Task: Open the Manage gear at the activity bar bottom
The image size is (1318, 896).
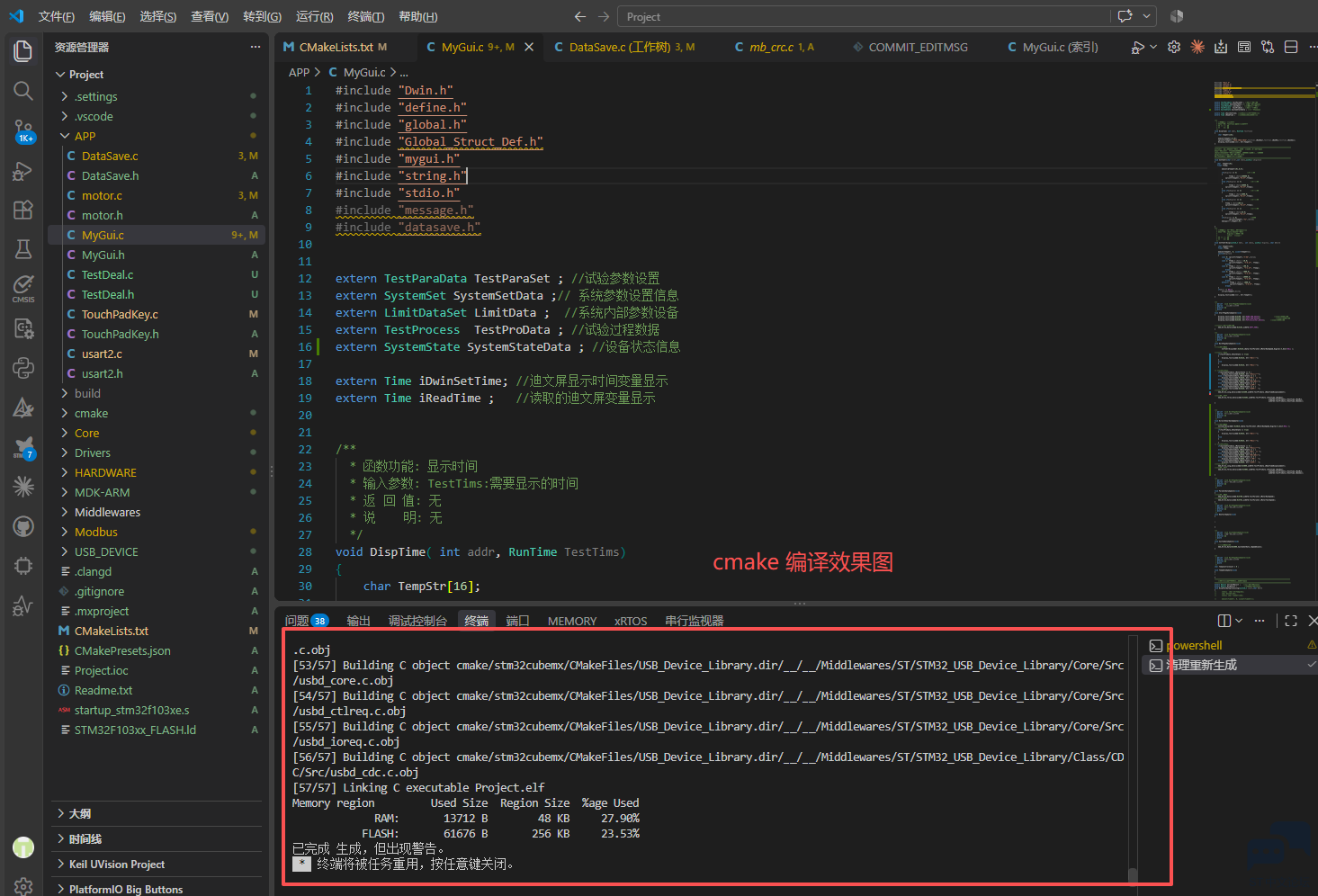Action: point(23,886)
